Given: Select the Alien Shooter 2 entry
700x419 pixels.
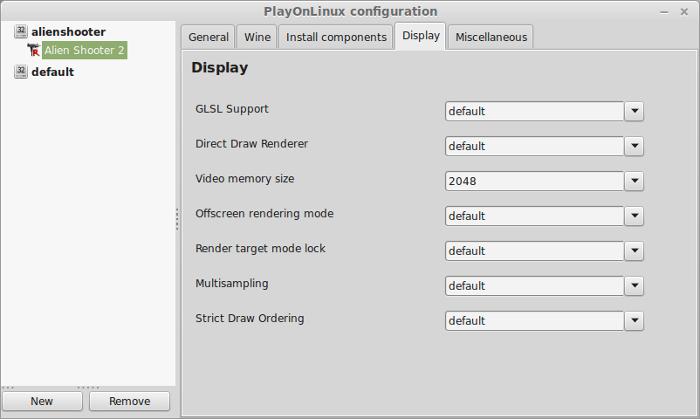Looking at the screenshot, I should point(84,50).
